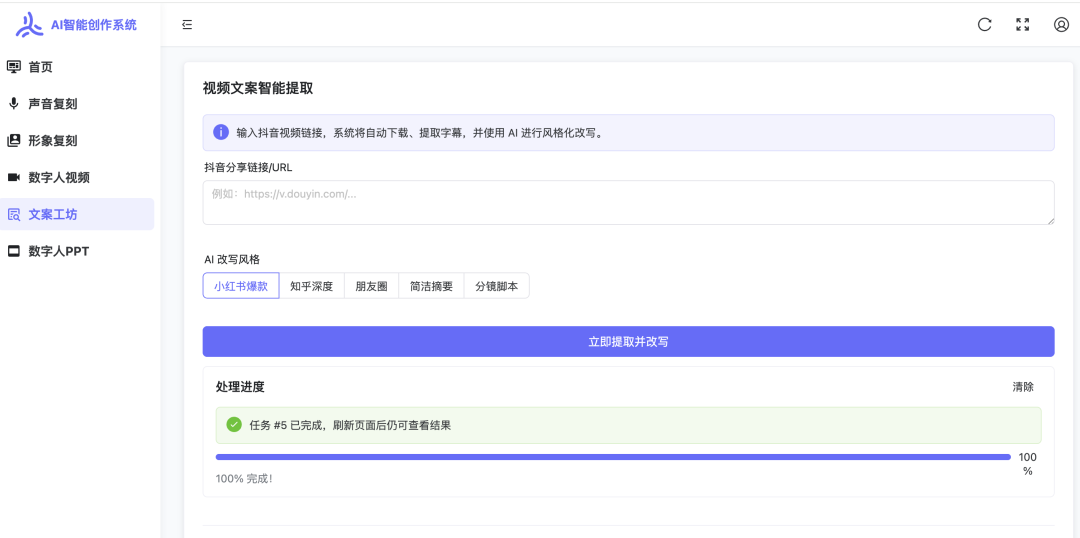Select the 文案工坊 menu item
The width and height of the screenshot is (1080, 538).
(77, 214)
